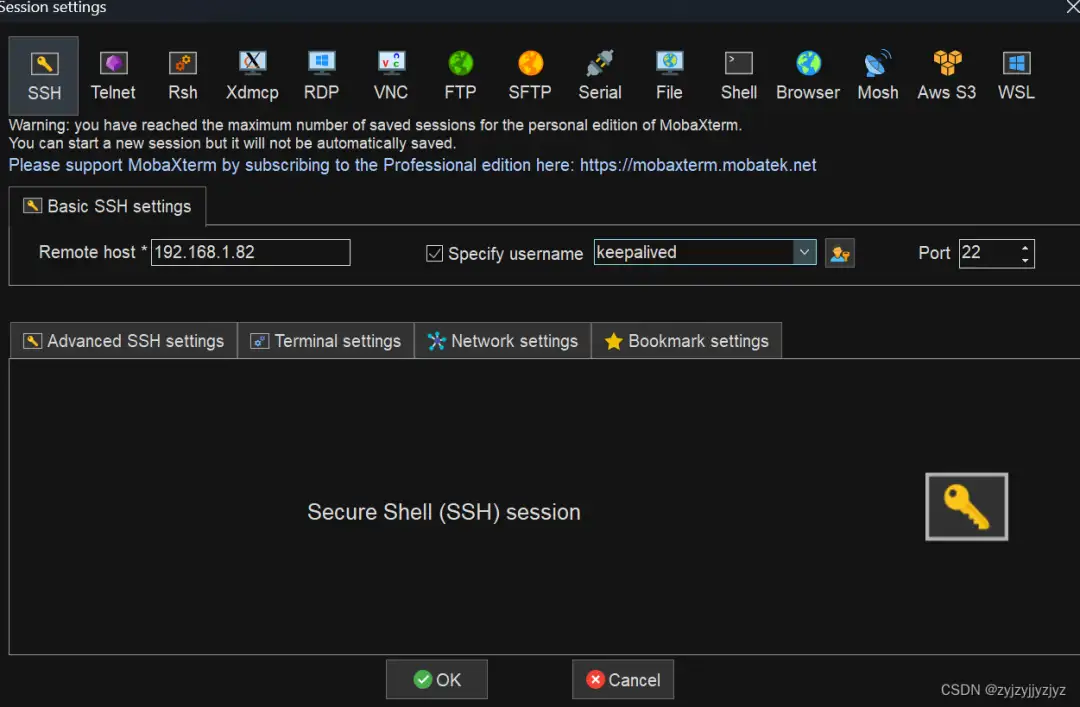Select the Aws S3 session icon

tap(946, 76)
